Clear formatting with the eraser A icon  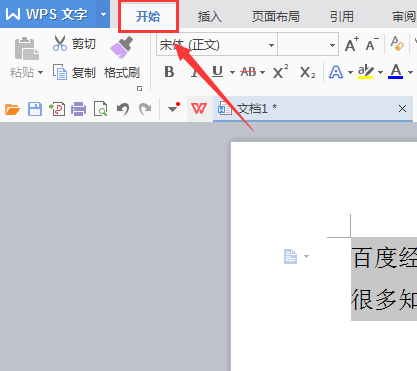tap(397, 44)
